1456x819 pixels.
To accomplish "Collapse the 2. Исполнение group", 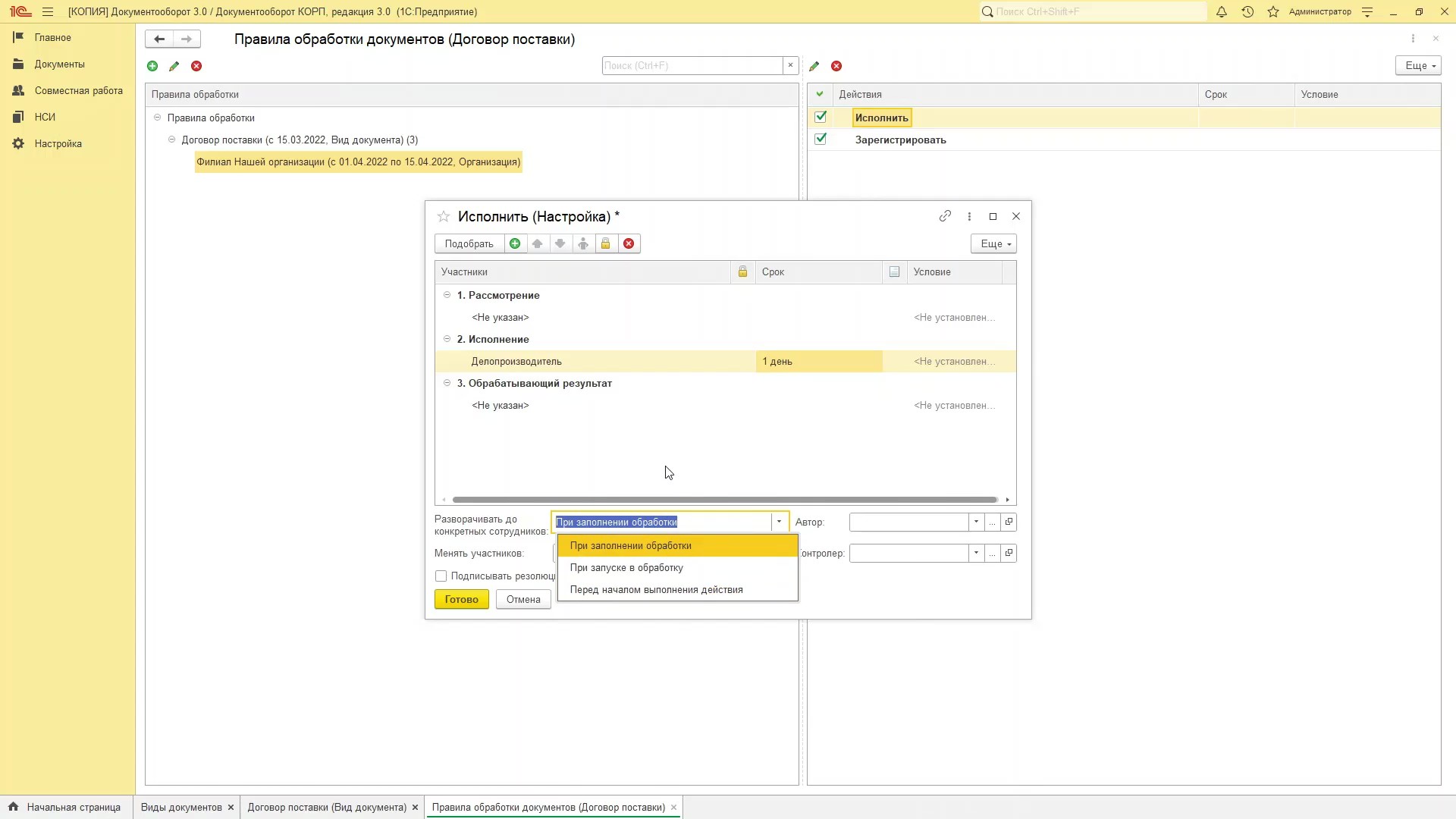I will (447, 339).
